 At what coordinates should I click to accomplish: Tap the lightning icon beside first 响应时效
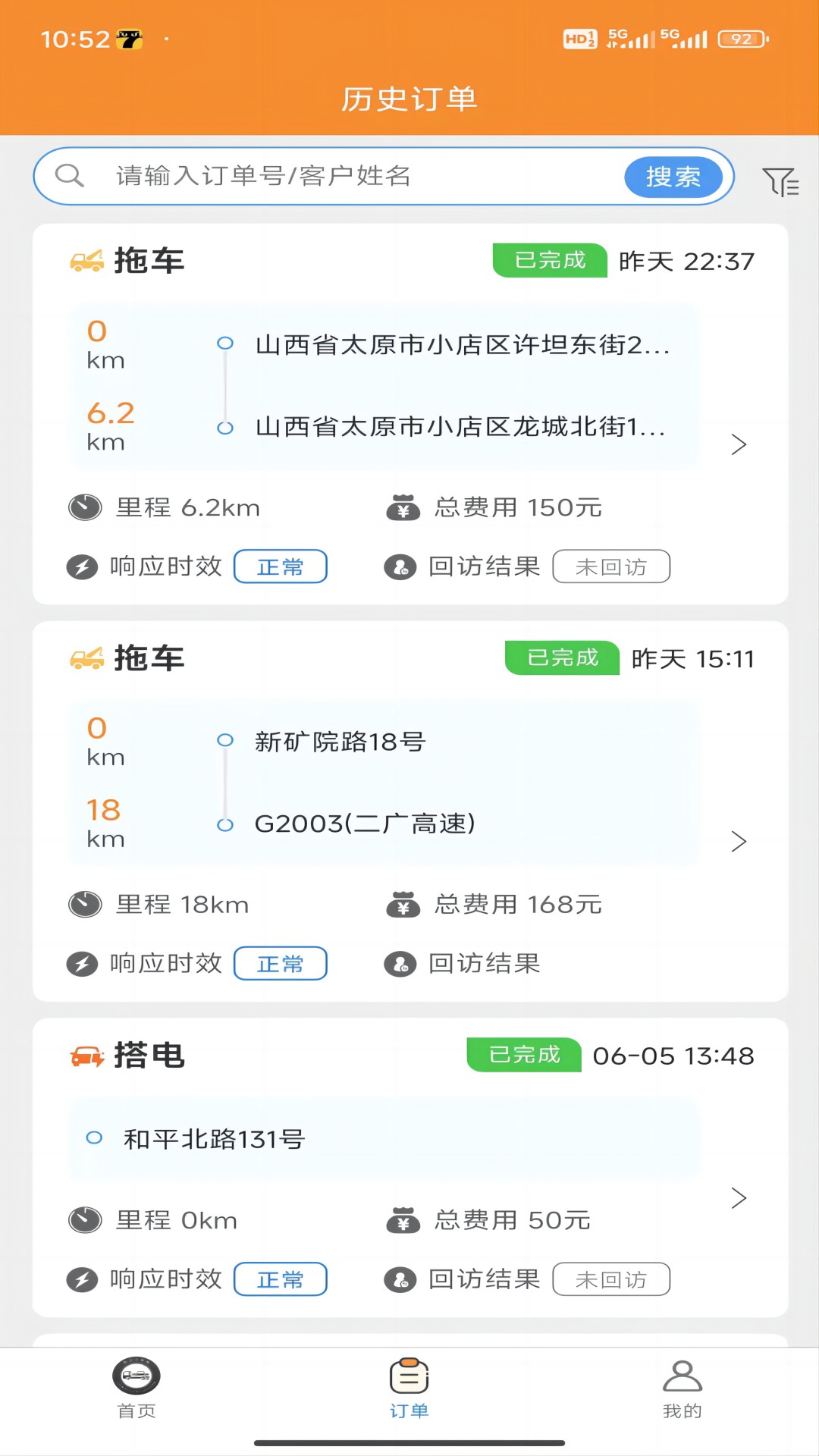(82, 566)
